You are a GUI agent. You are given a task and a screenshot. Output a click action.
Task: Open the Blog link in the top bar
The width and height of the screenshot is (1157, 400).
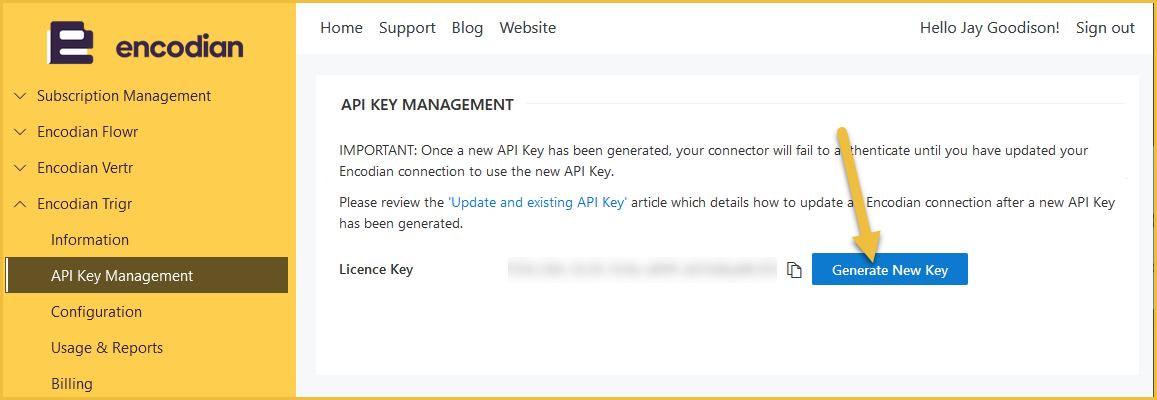coord(467,27)
